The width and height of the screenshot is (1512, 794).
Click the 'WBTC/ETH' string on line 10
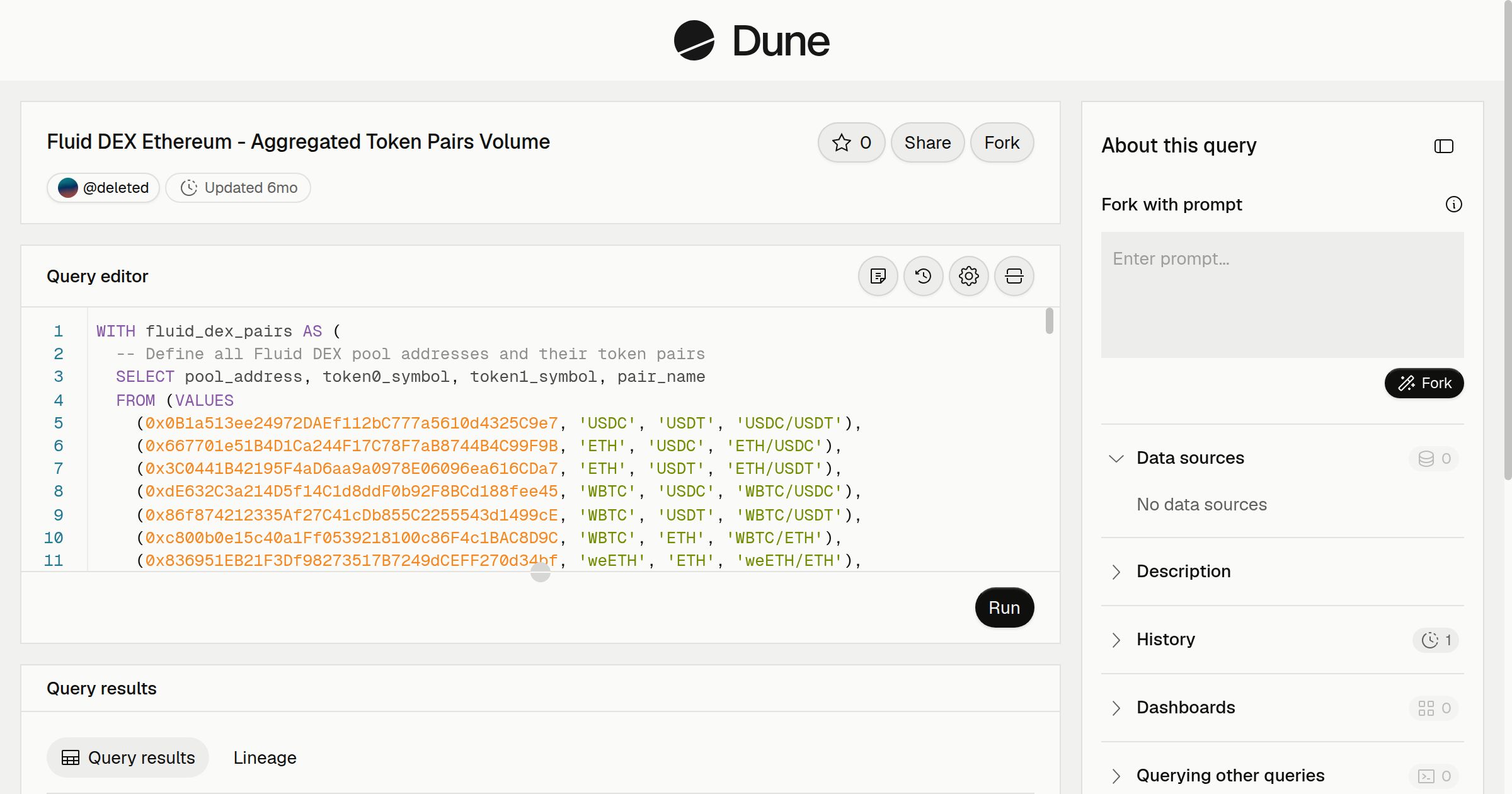pyautogui.click(x=774, y=538)
